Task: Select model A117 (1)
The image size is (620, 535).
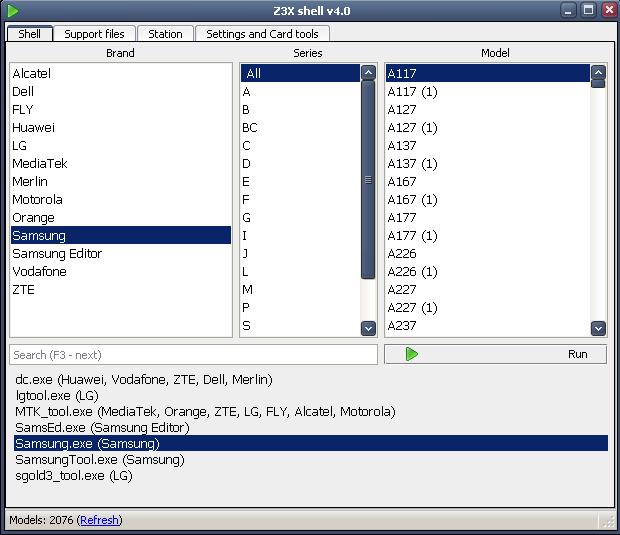Action: [x=488, y=91]
